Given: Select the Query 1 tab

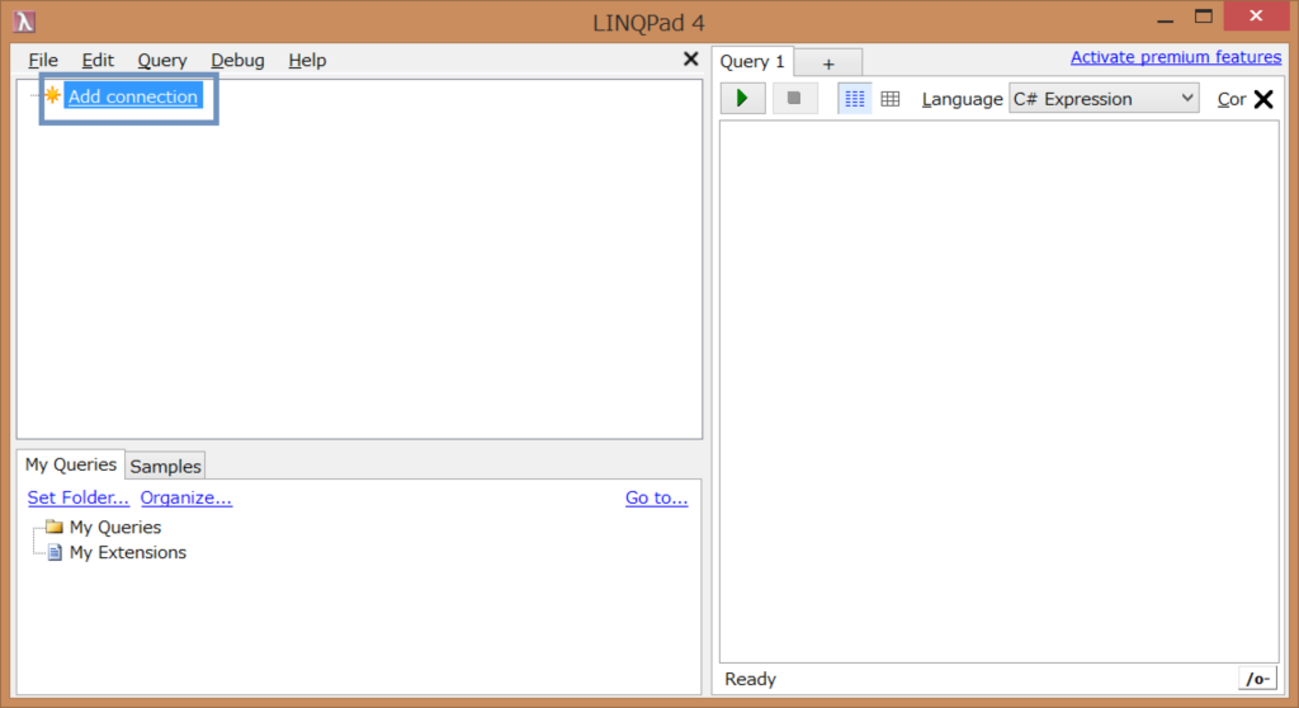Looking at the screenshot, I should [x=753, y=61].
